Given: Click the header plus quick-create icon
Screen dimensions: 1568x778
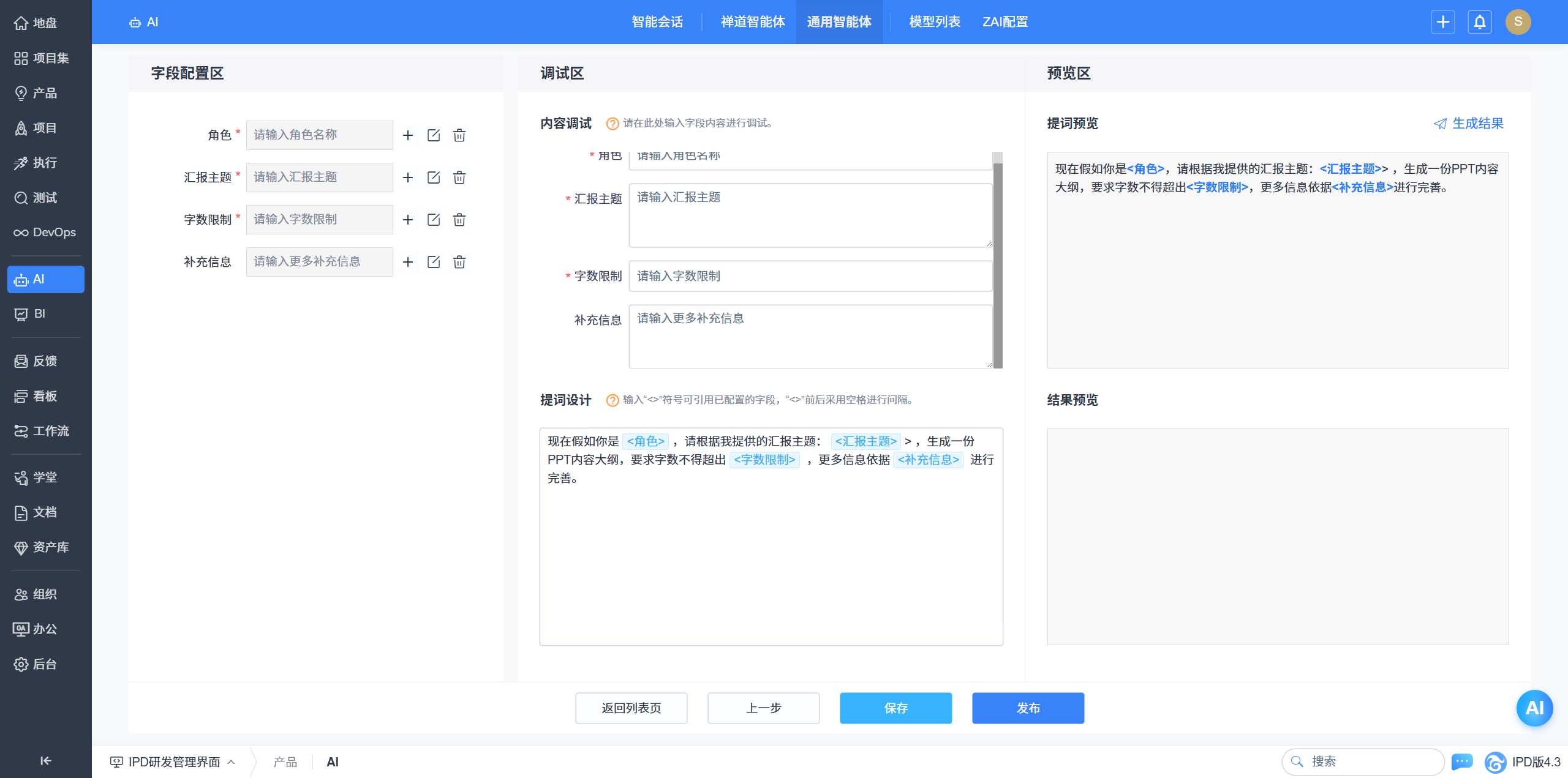Looking at the screenshot, I should 1443,22.
